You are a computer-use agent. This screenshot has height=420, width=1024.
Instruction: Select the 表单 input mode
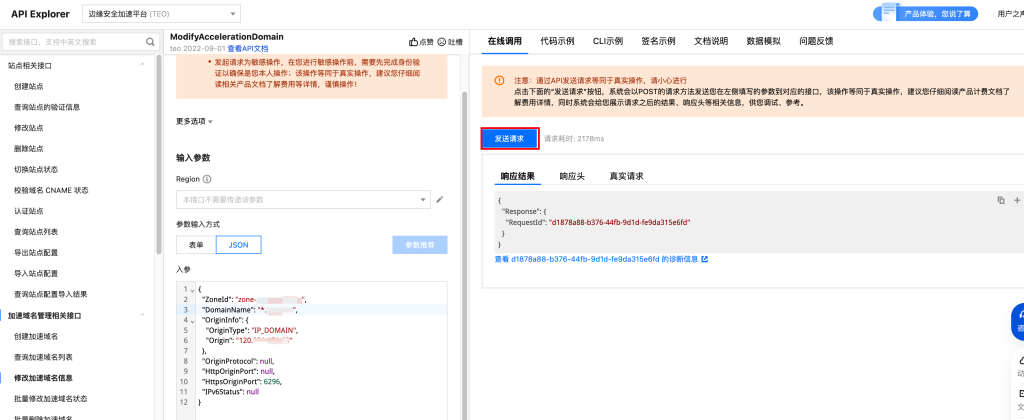[196, 245]
